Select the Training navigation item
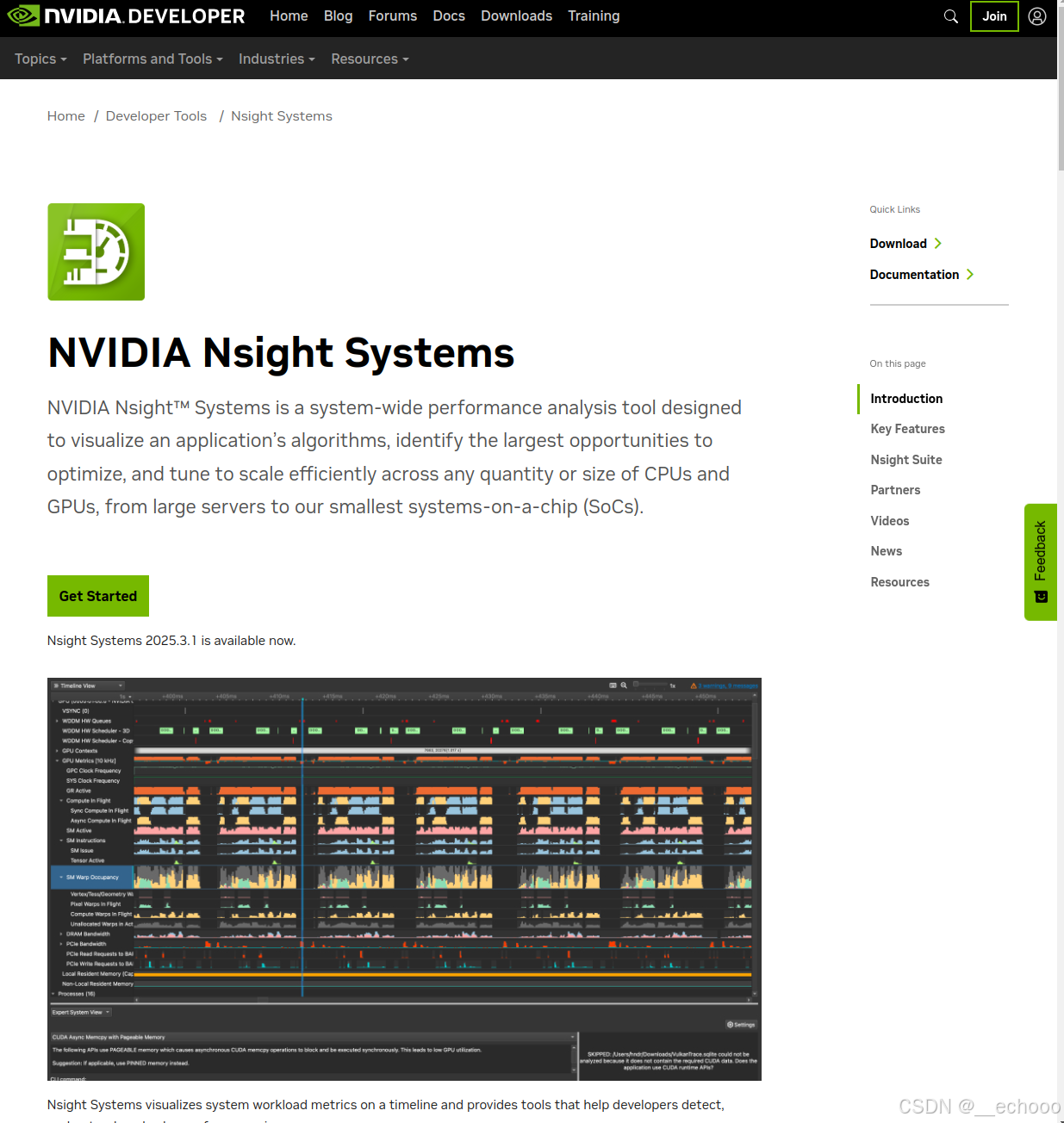Viewport: 1064px width, 1123px height. [594, 16]
